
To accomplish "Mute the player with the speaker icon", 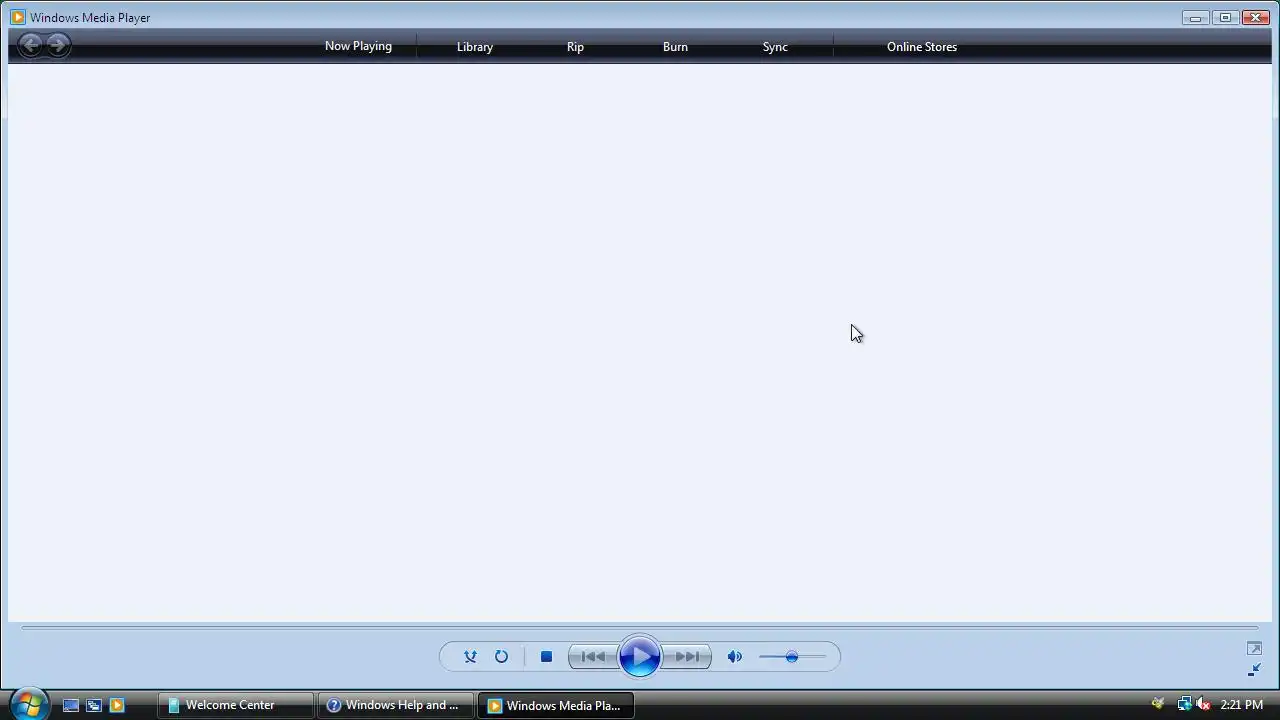I will tap(735, 657).
